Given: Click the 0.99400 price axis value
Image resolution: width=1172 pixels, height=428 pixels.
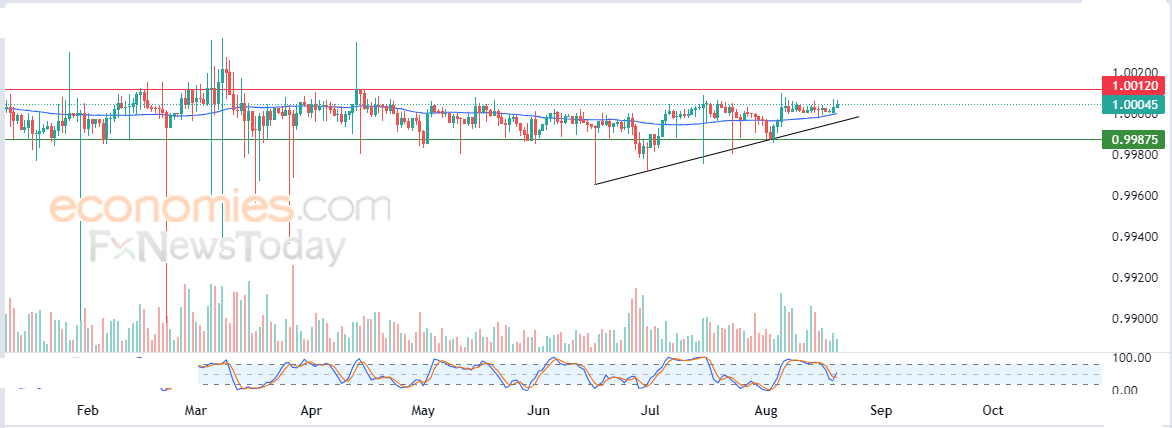Looking at the screenshot, I should [1135, 237].
